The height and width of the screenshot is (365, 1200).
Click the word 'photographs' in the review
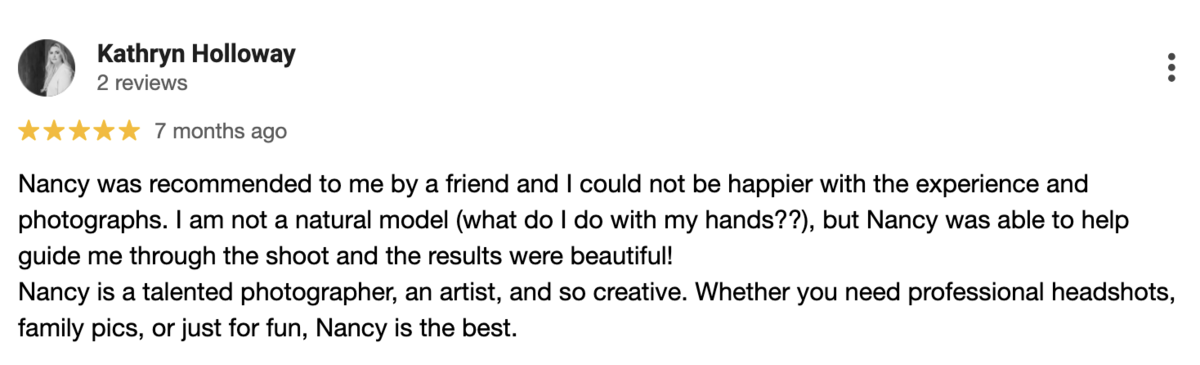click(73, 221)
